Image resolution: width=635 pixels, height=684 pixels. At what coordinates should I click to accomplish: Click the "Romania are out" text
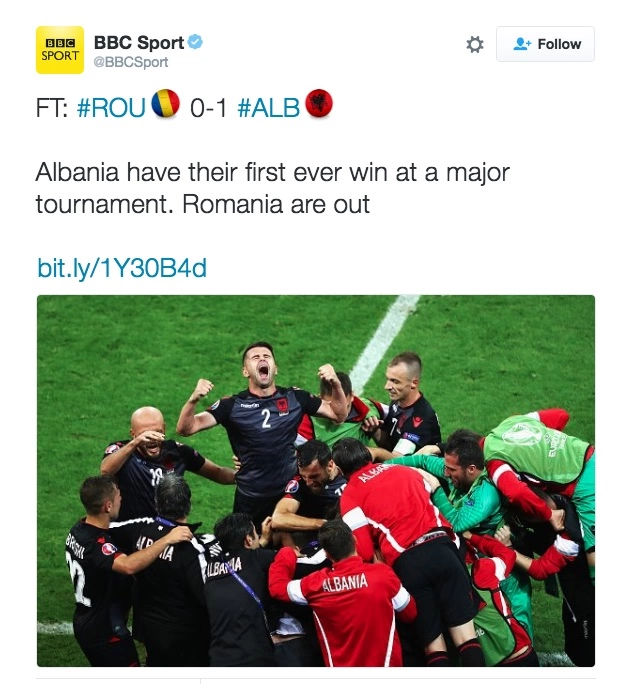pos(276,204)
